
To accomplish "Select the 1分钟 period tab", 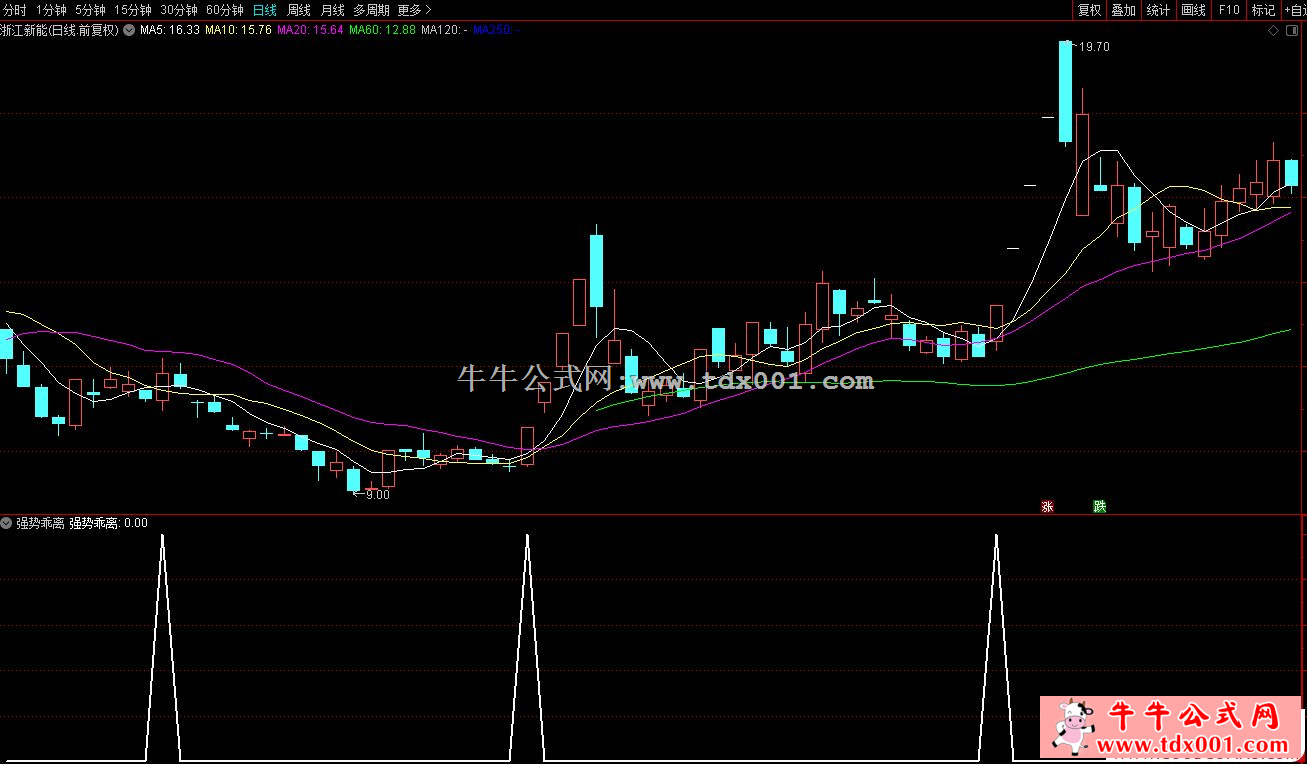I will pyautogui.click(x=51, y=10).
